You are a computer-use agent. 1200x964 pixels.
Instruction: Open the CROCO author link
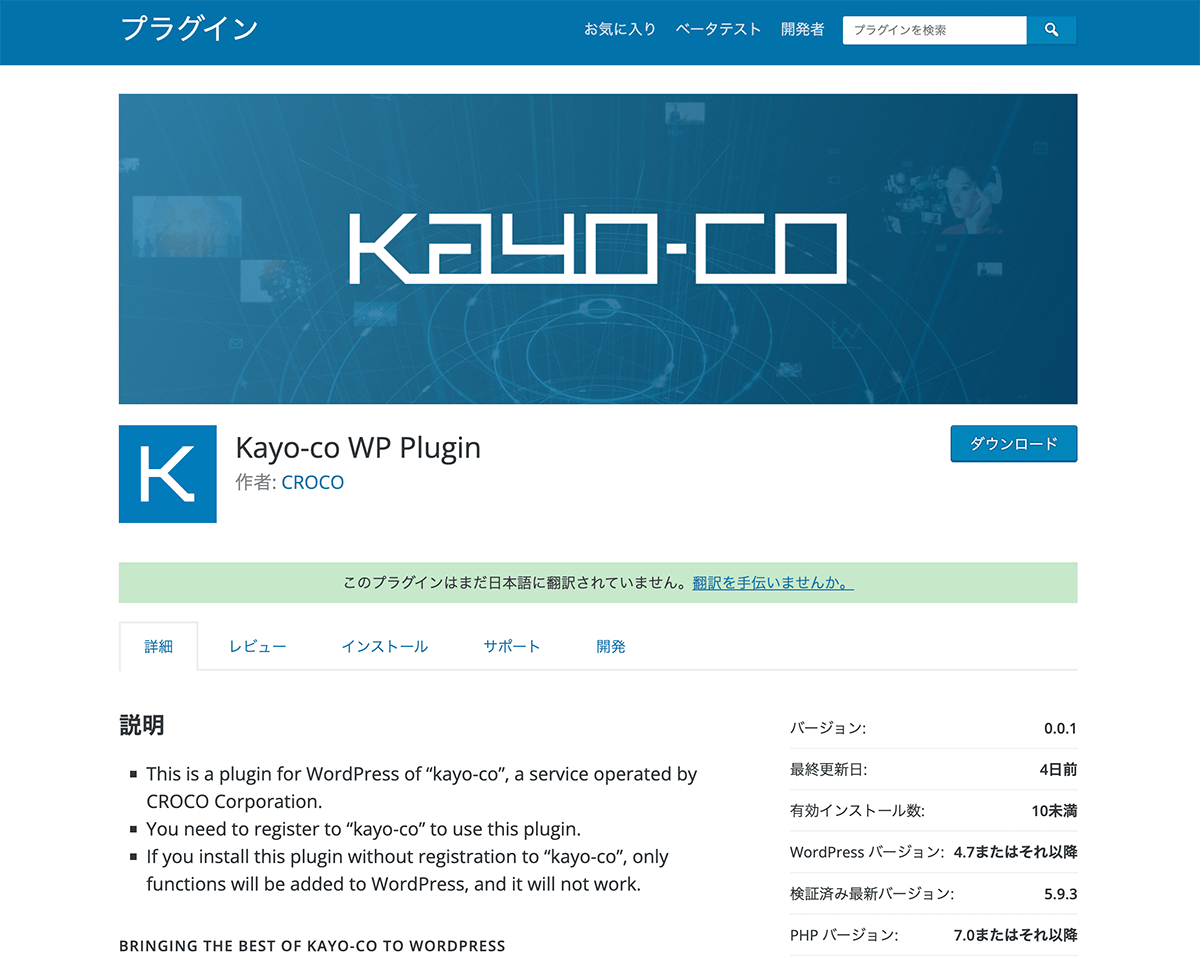(313, 482)
